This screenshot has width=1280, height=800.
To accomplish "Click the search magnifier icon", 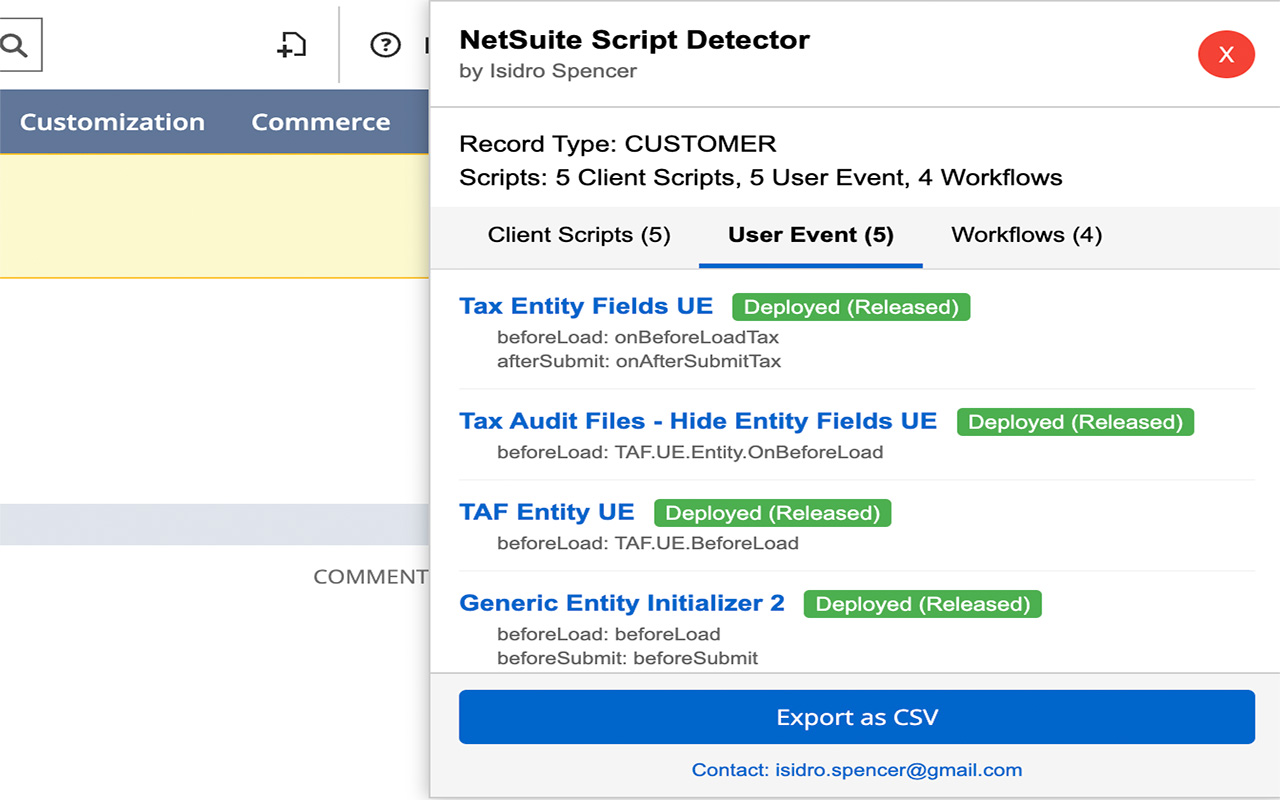I will click(14, 46).
